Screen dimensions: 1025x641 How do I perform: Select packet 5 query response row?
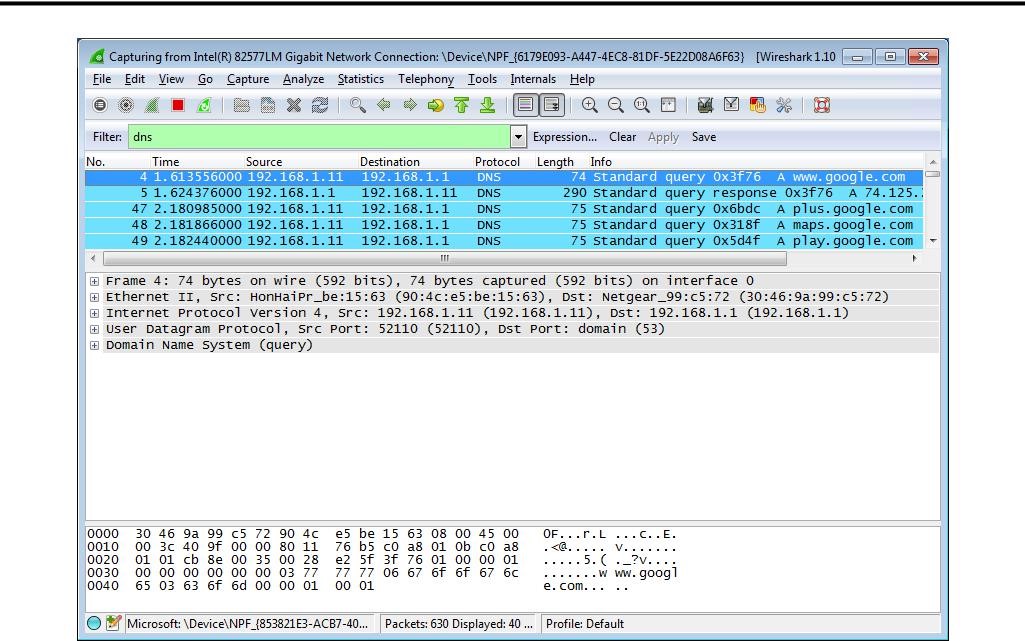click(x=504, y=193)
